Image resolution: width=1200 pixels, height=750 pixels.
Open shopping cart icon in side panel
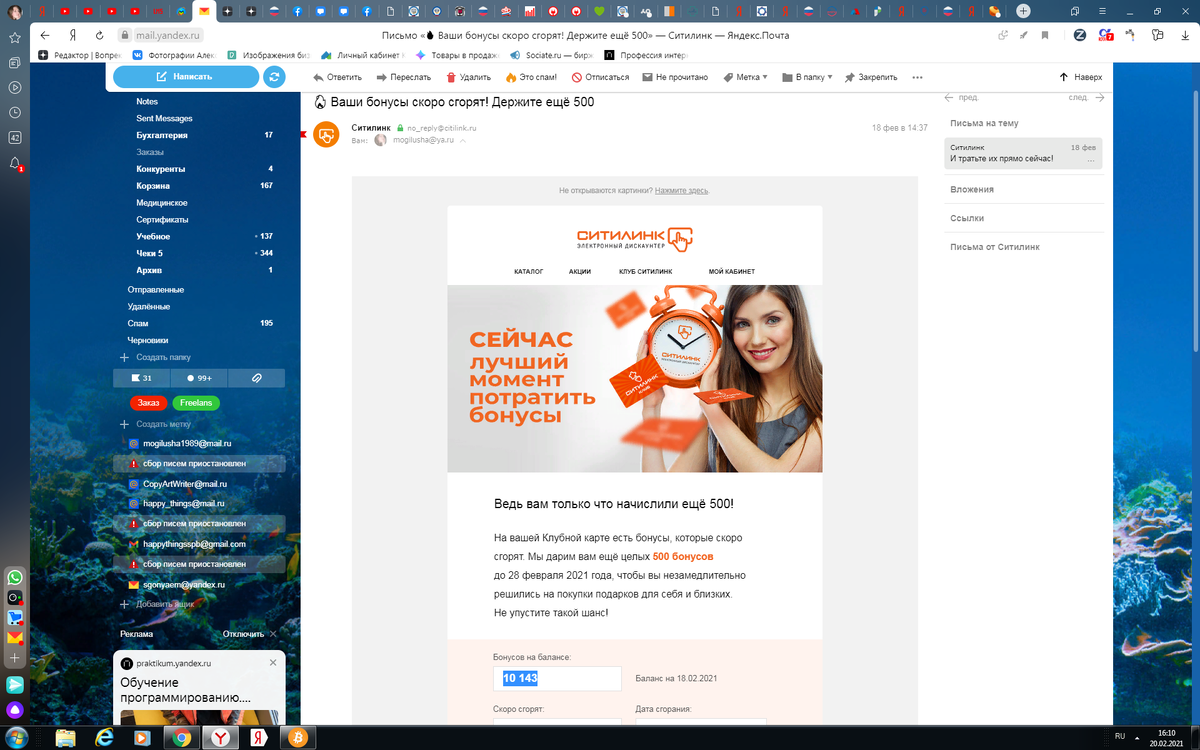tap(15, 618)
